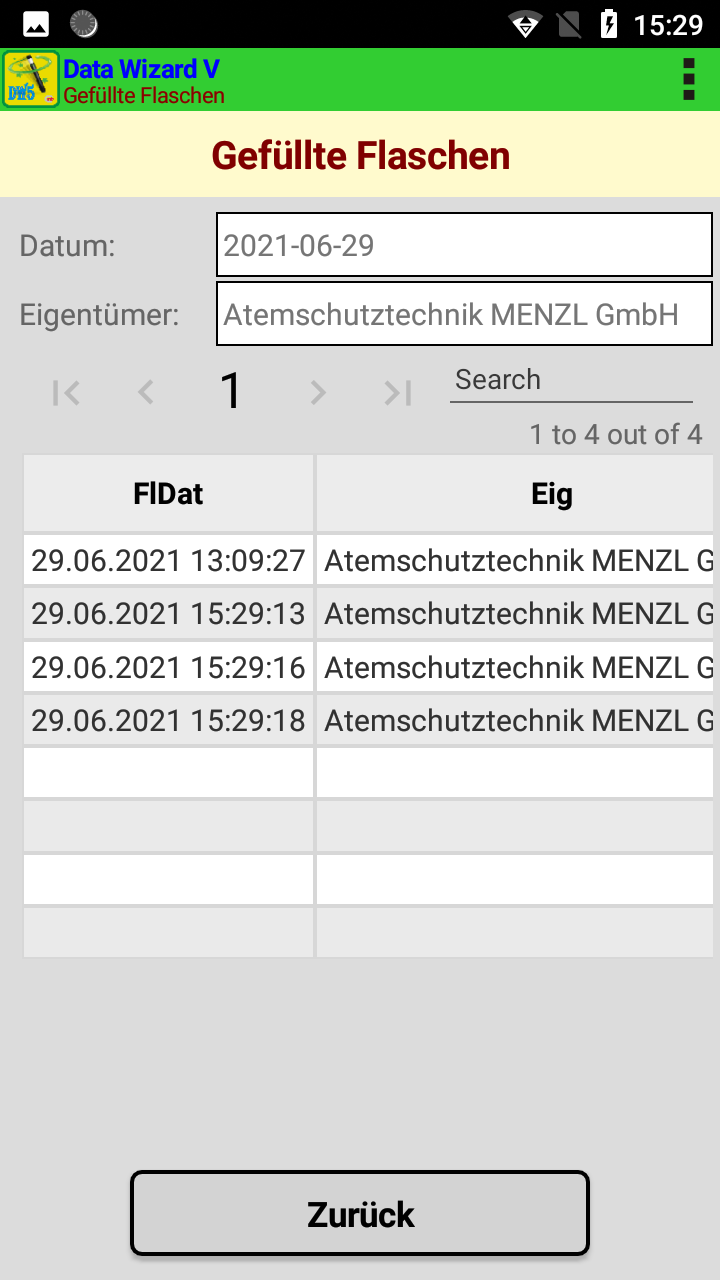Tap the Data Wizard V app icon
The height and width of the screenshot is (1280, 720).
pyautogui.click(x=31, y=79)
